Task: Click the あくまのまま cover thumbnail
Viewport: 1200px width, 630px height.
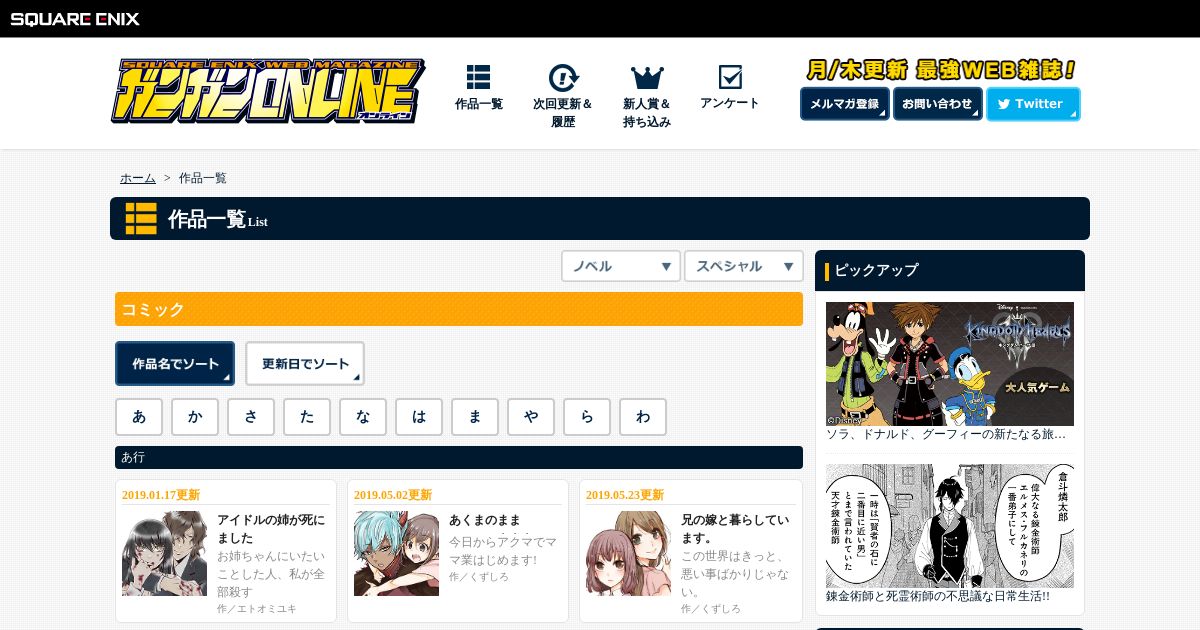Action: point(397,553)
